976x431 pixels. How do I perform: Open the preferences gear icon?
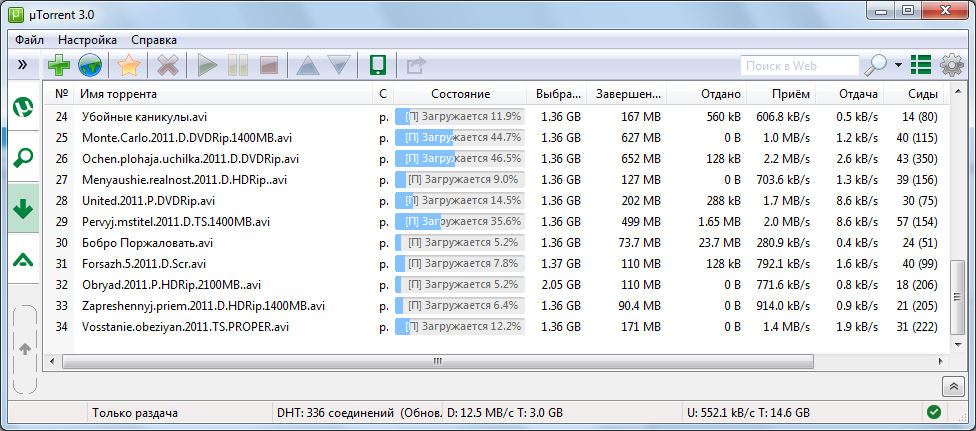tap(951, 66)
